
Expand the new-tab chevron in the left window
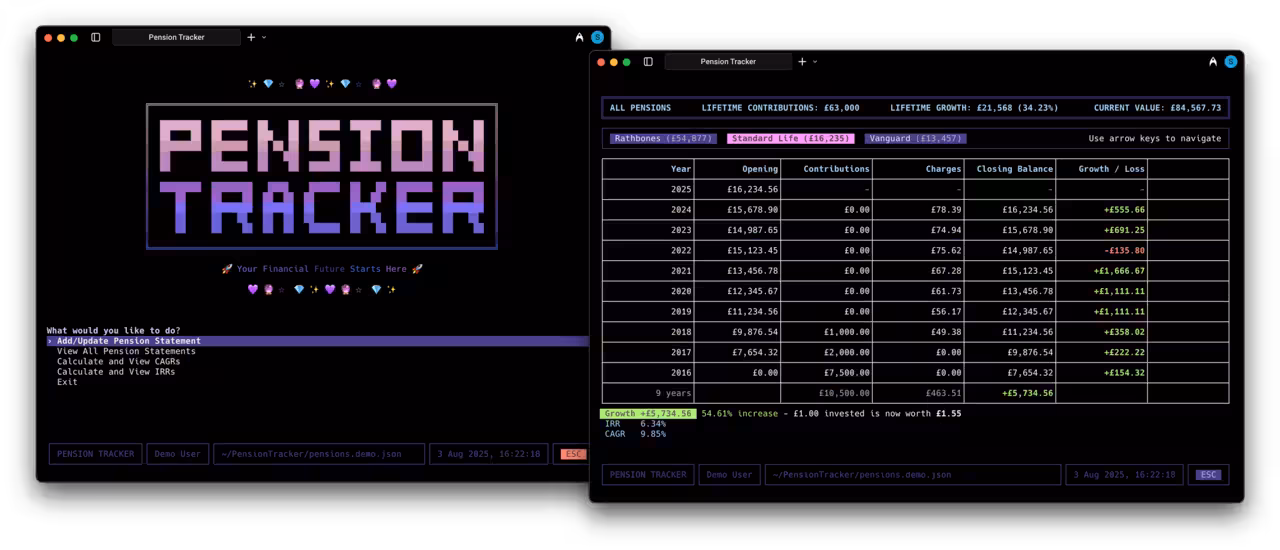[264, 37]
